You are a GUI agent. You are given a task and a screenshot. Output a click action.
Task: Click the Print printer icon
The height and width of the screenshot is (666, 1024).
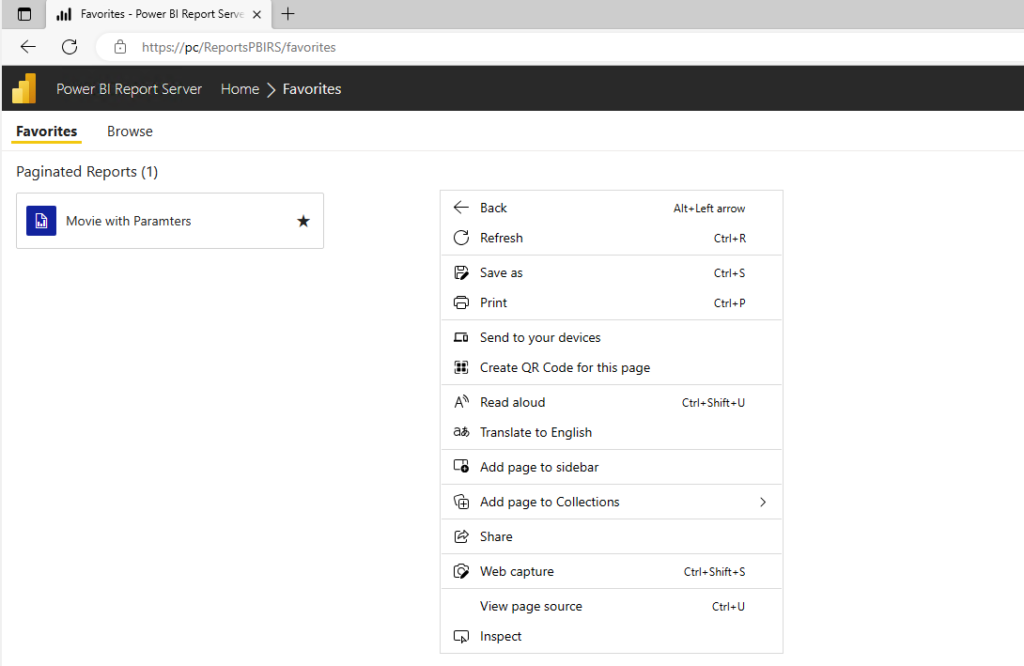461,303
